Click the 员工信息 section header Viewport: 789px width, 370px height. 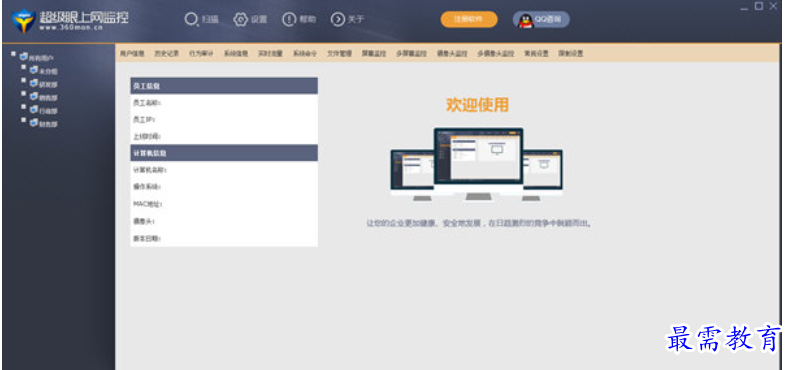point(224,86)
